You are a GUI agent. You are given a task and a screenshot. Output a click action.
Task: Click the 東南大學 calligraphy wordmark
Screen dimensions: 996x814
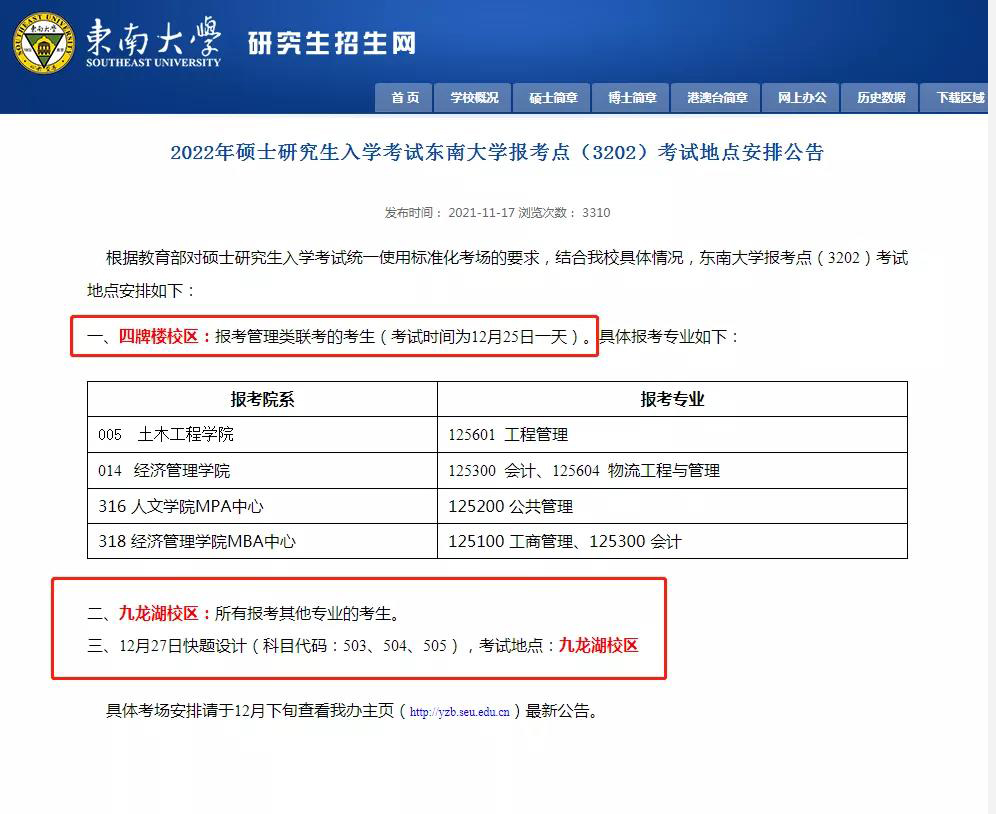[153, 38]
